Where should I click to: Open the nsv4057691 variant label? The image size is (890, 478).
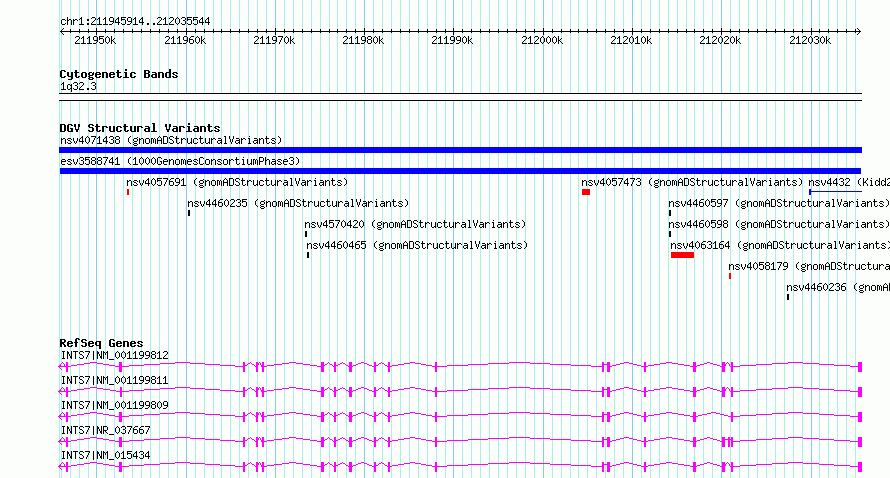237,182
